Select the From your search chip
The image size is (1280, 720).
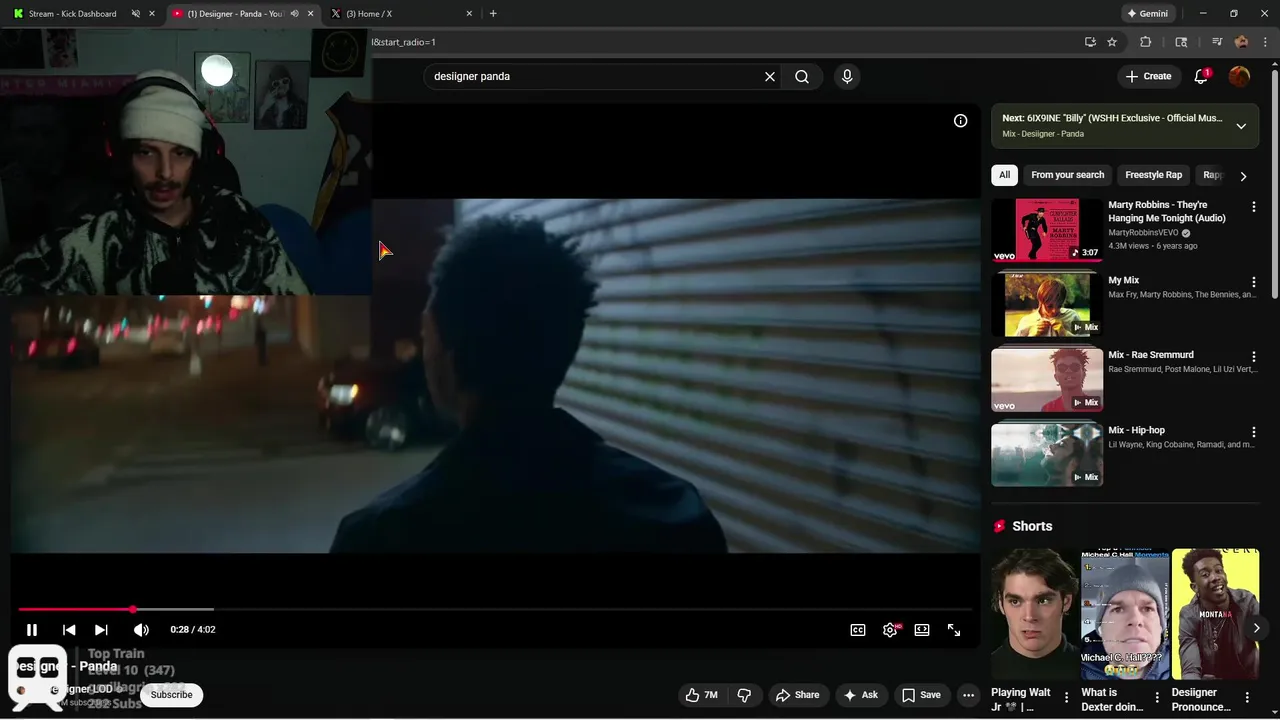(1067, 175)
